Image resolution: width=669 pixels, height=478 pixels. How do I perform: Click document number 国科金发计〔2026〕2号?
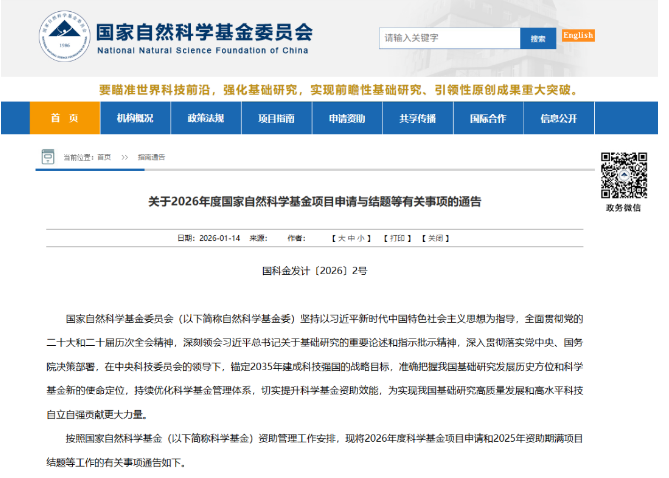(315, 271)
